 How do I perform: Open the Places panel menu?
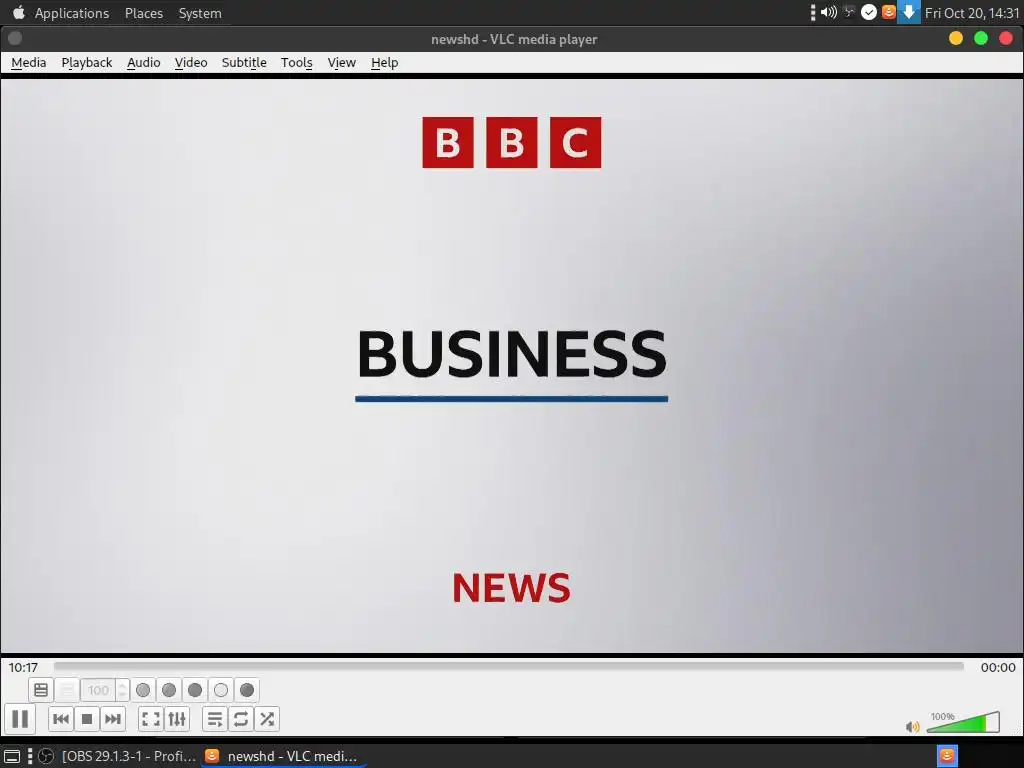click(144, 13)
